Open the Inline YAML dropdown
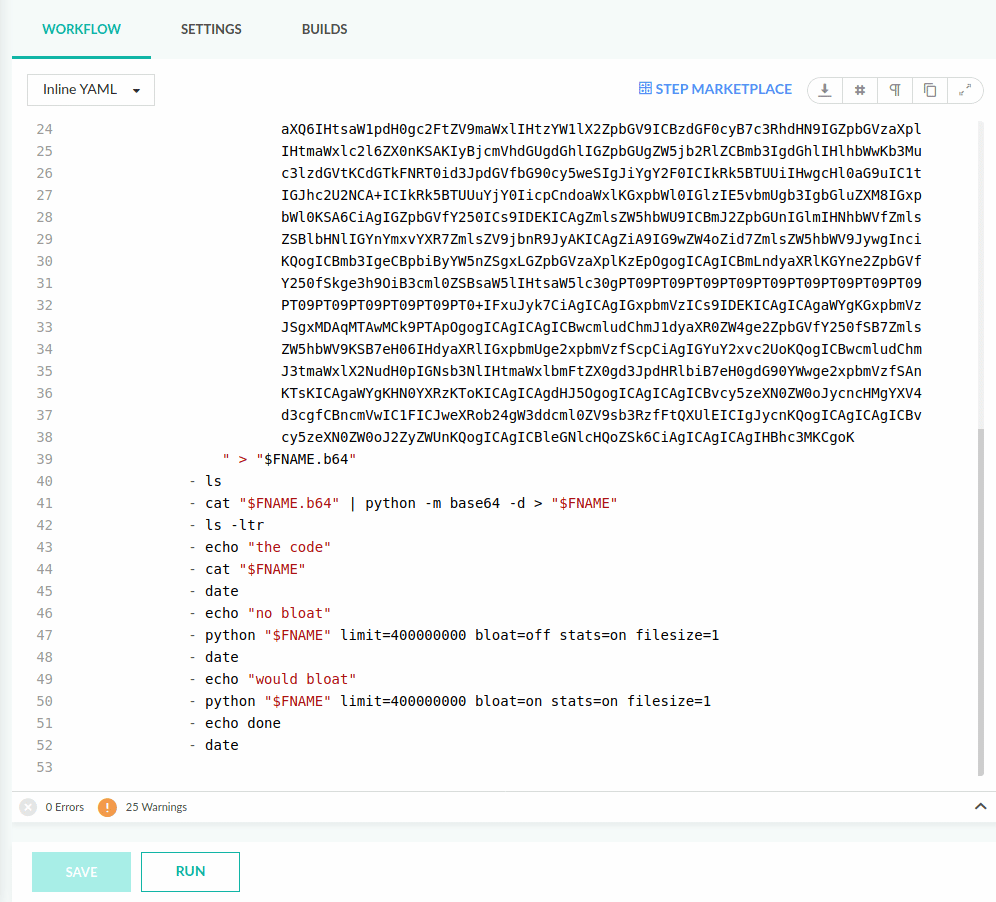This screenshot has height=902, width=996. (x=91, y=90)
